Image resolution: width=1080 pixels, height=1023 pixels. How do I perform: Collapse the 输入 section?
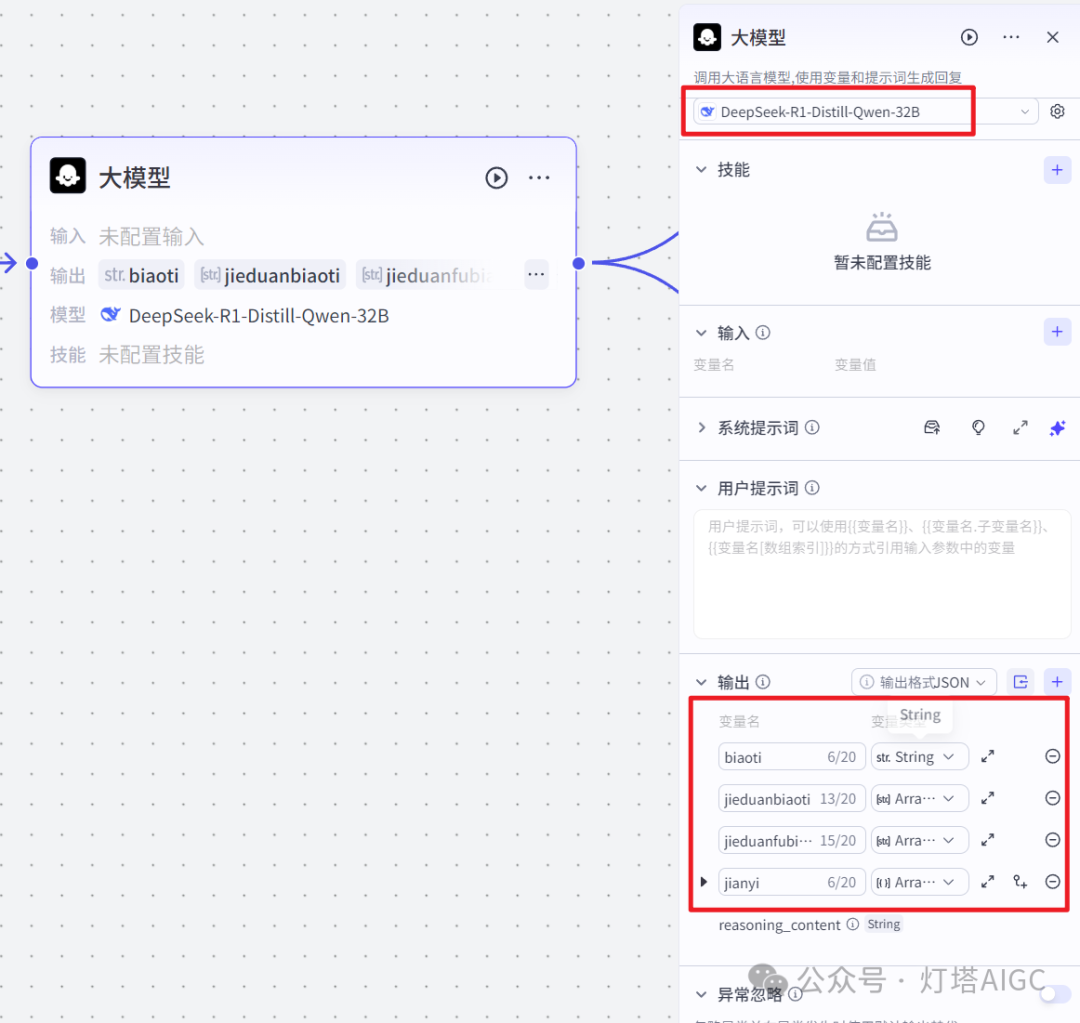[701, 333]
